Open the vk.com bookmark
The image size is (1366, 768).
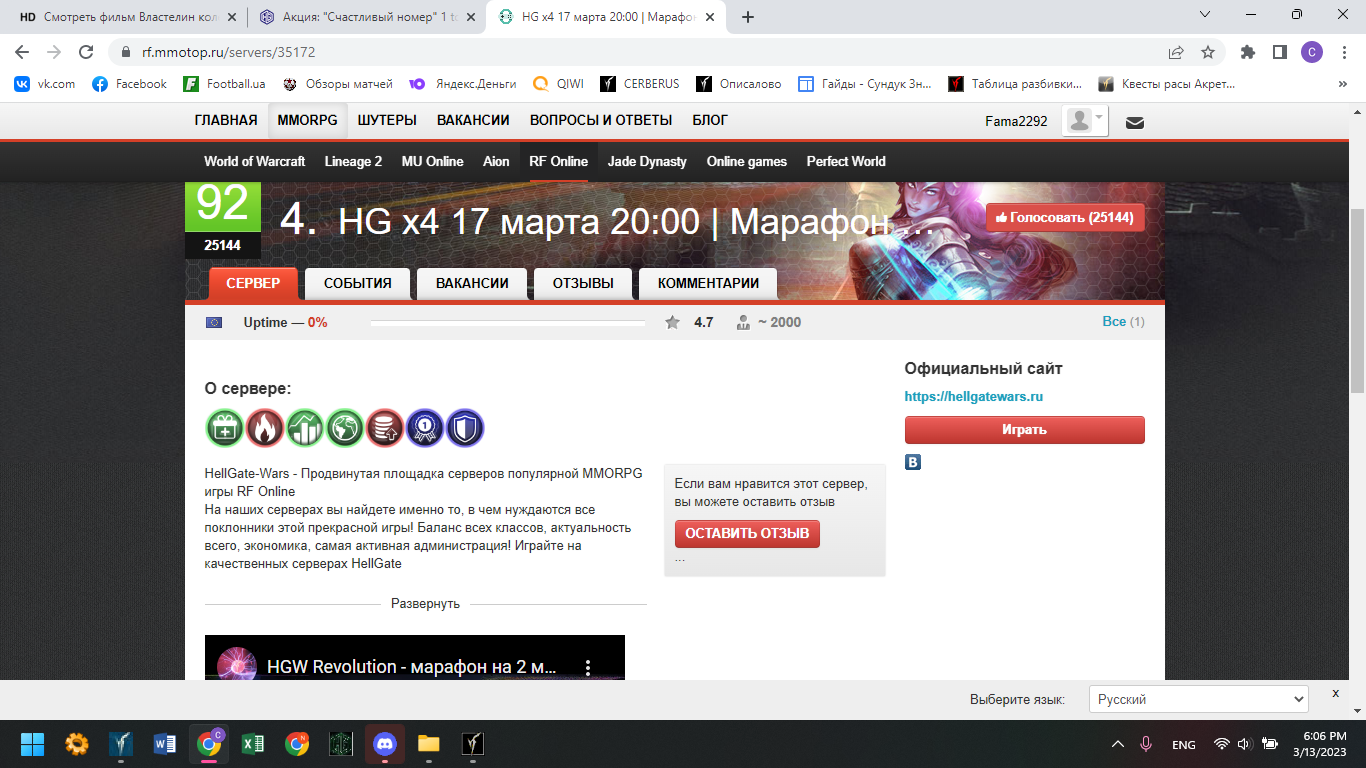click(x=45, y=84)
